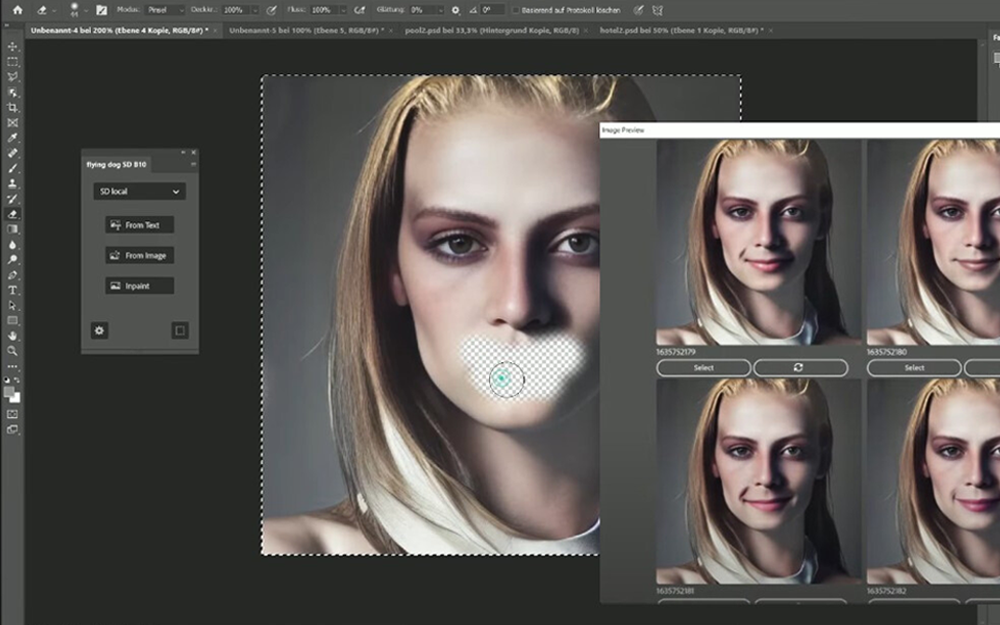Expand the Fluss 100% dropdown arrow
The width and height of the screenshot is (1000, 625).
pyautogui.click(x=342, y=10)
